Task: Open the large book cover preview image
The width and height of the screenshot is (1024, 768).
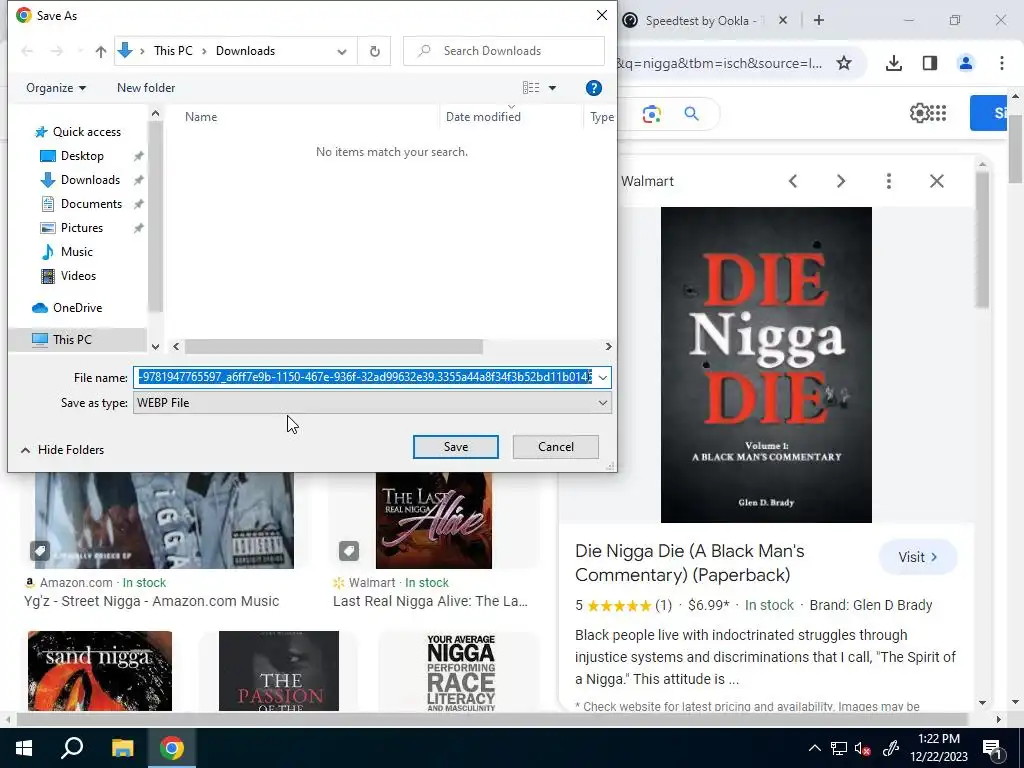Action: click(766, 364)
